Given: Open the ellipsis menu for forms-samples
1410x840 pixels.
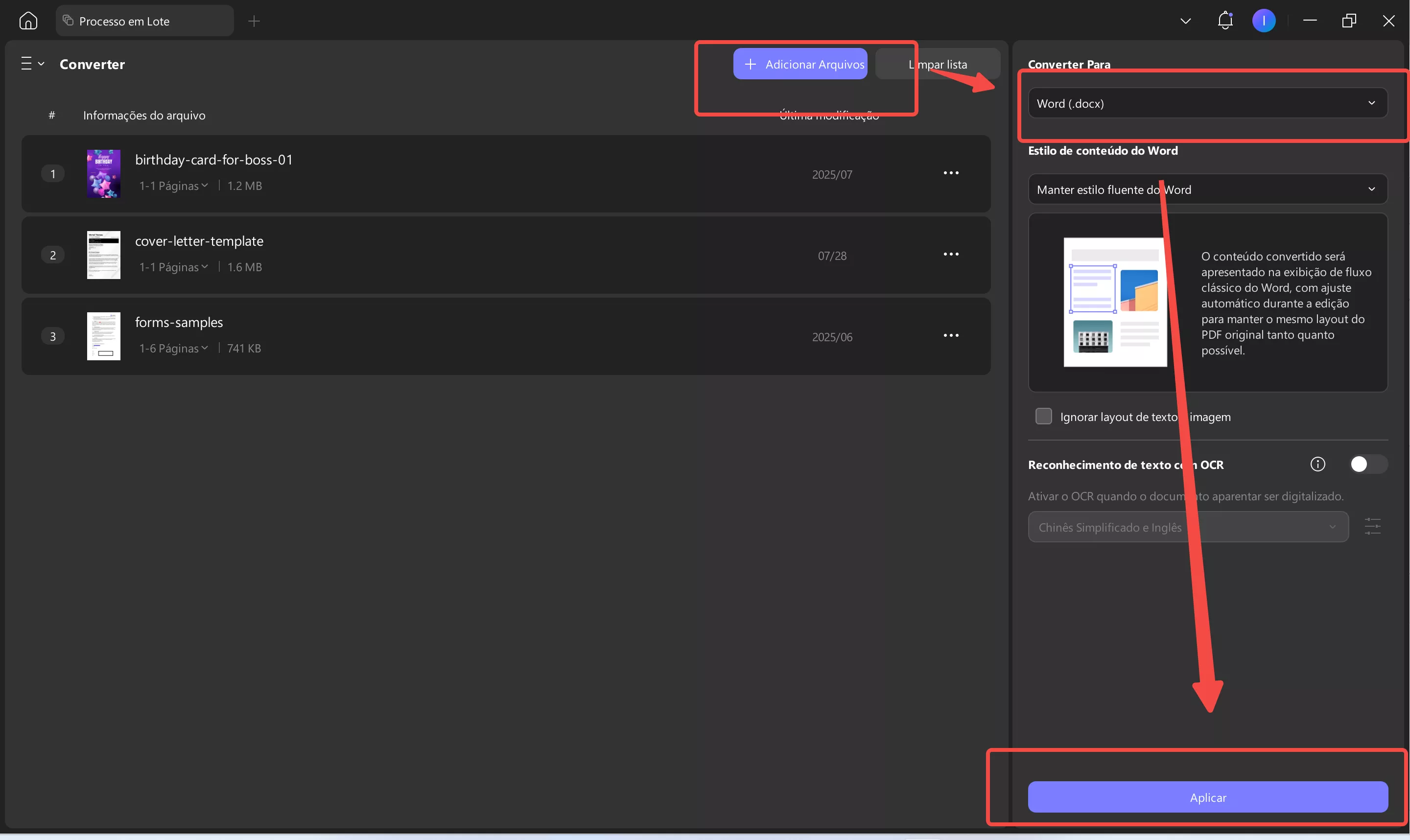Looking at the screenshot, I should 951,335.
